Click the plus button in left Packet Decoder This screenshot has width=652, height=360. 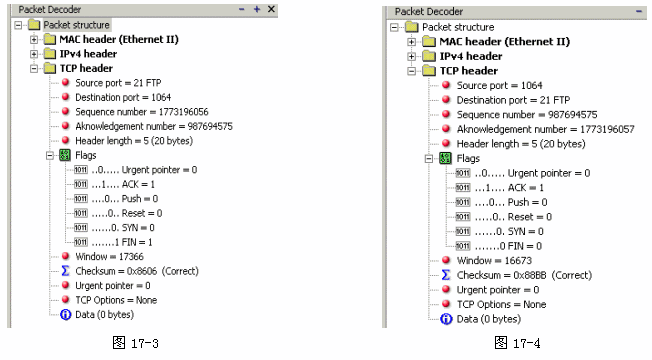tap(257, 9)
